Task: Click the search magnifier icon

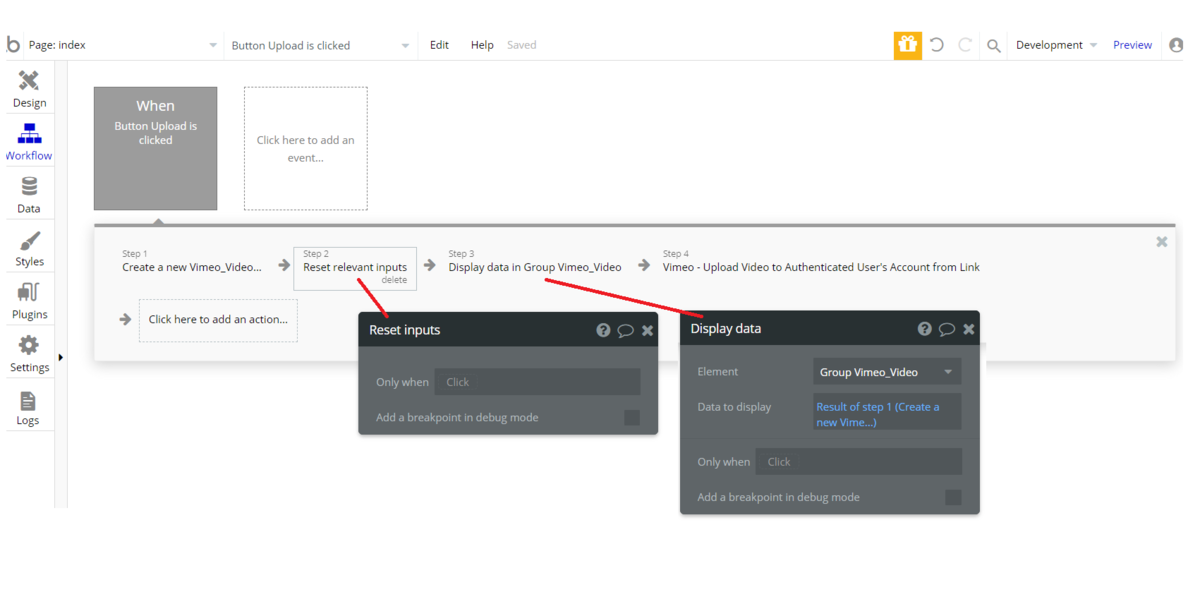Action: 994,45
